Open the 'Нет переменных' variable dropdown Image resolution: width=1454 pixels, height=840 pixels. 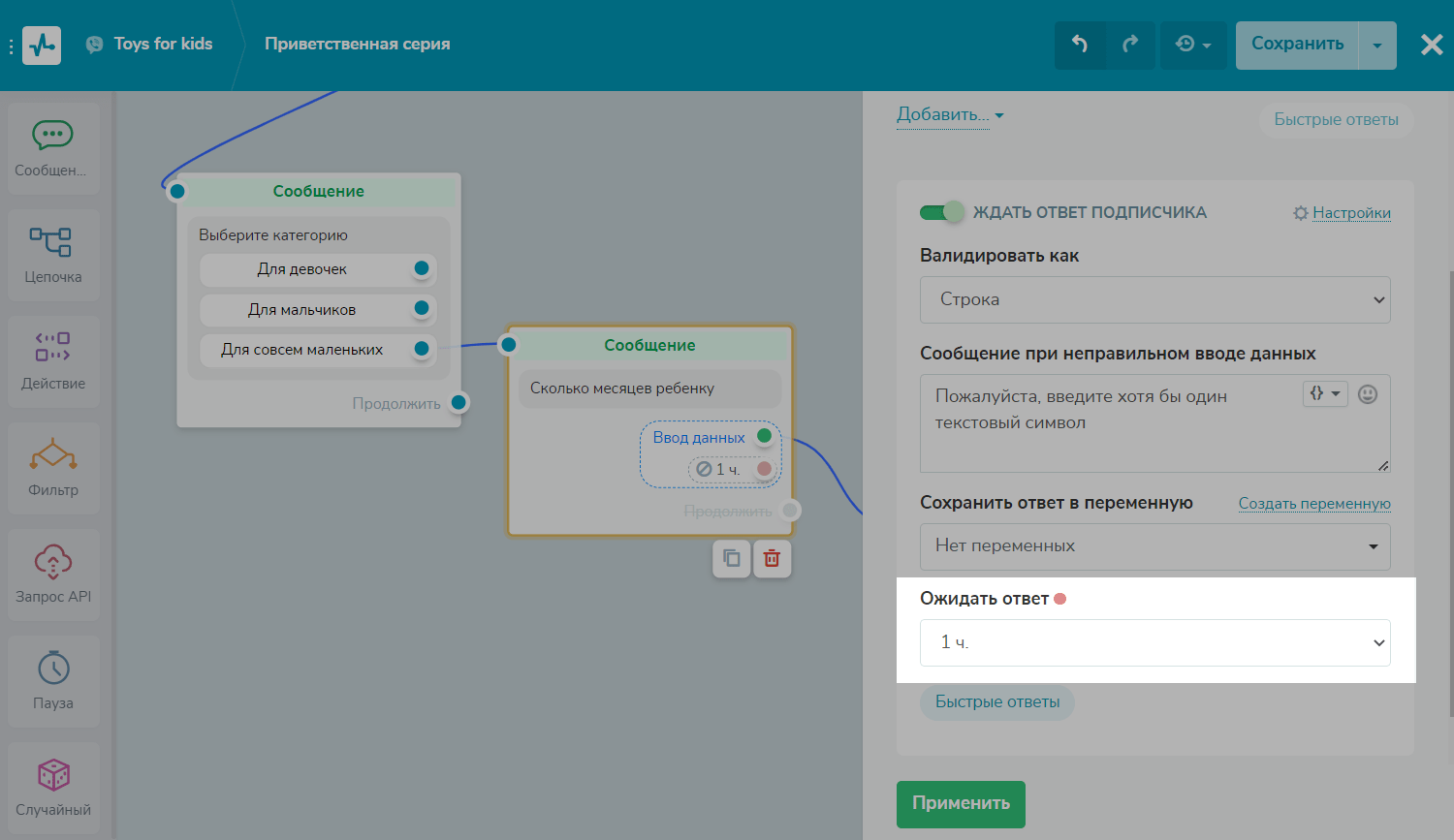pos(1154,546)
